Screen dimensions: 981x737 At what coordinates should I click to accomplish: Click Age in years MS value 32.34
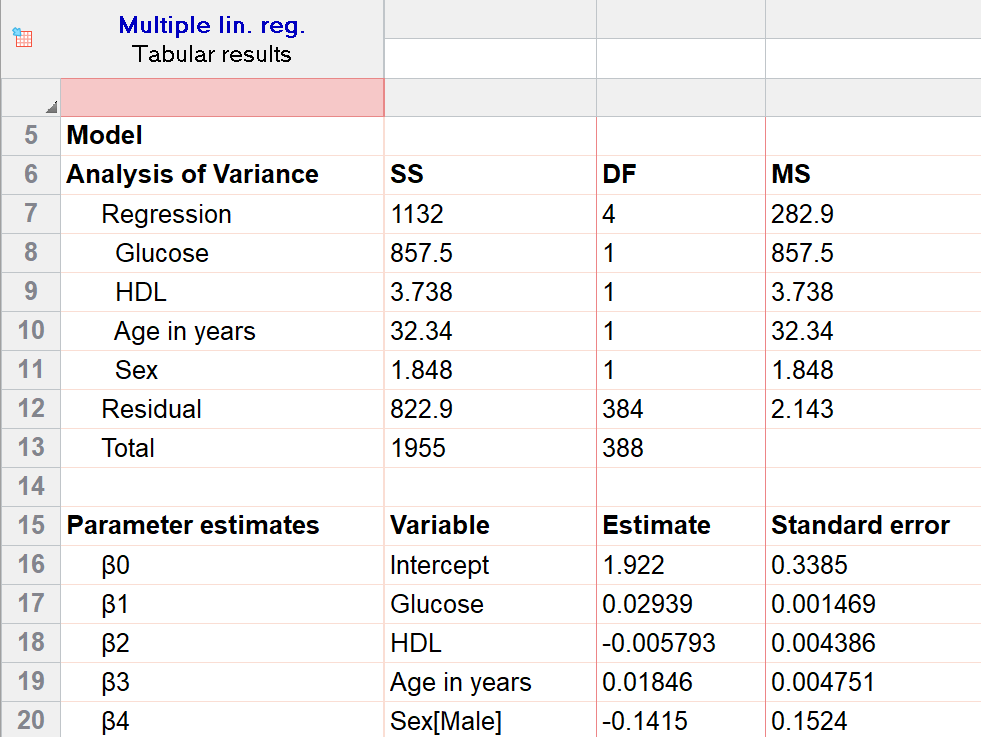pyautogui.click(x=802, y=331)
